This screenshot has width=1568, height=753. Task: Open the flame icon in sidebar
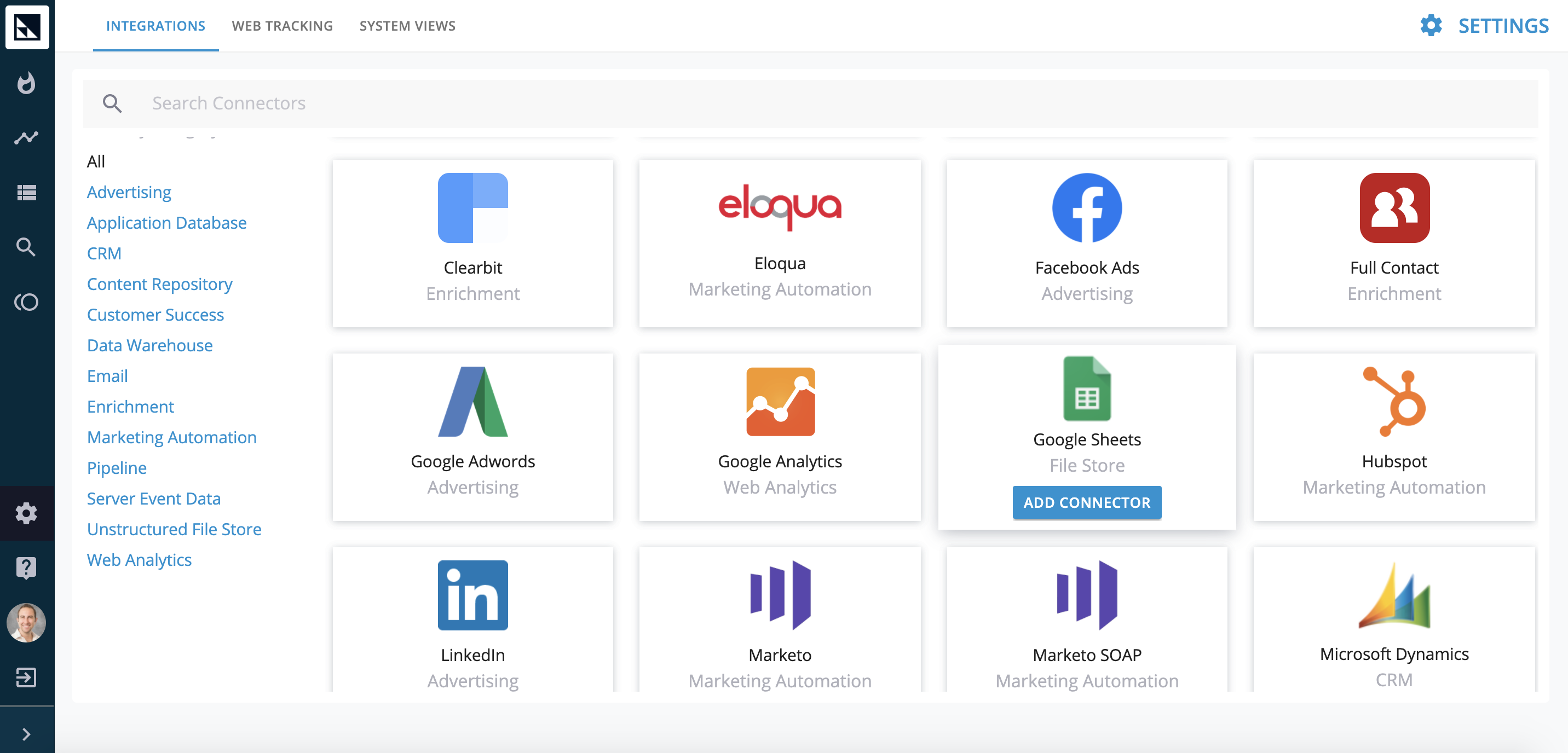coord(26,83)
